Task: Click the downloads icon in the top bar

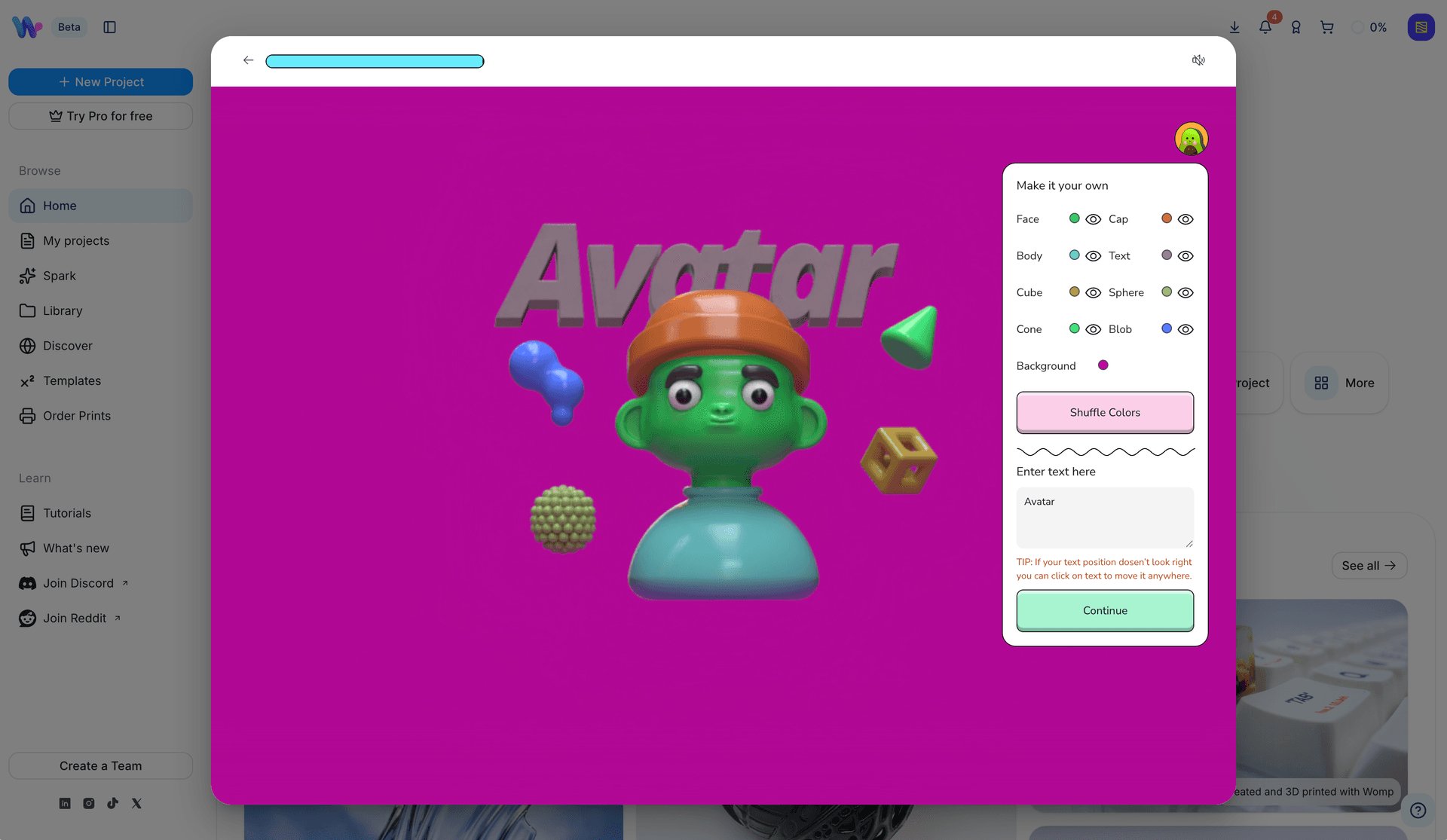Action: tap(1234, 26)
